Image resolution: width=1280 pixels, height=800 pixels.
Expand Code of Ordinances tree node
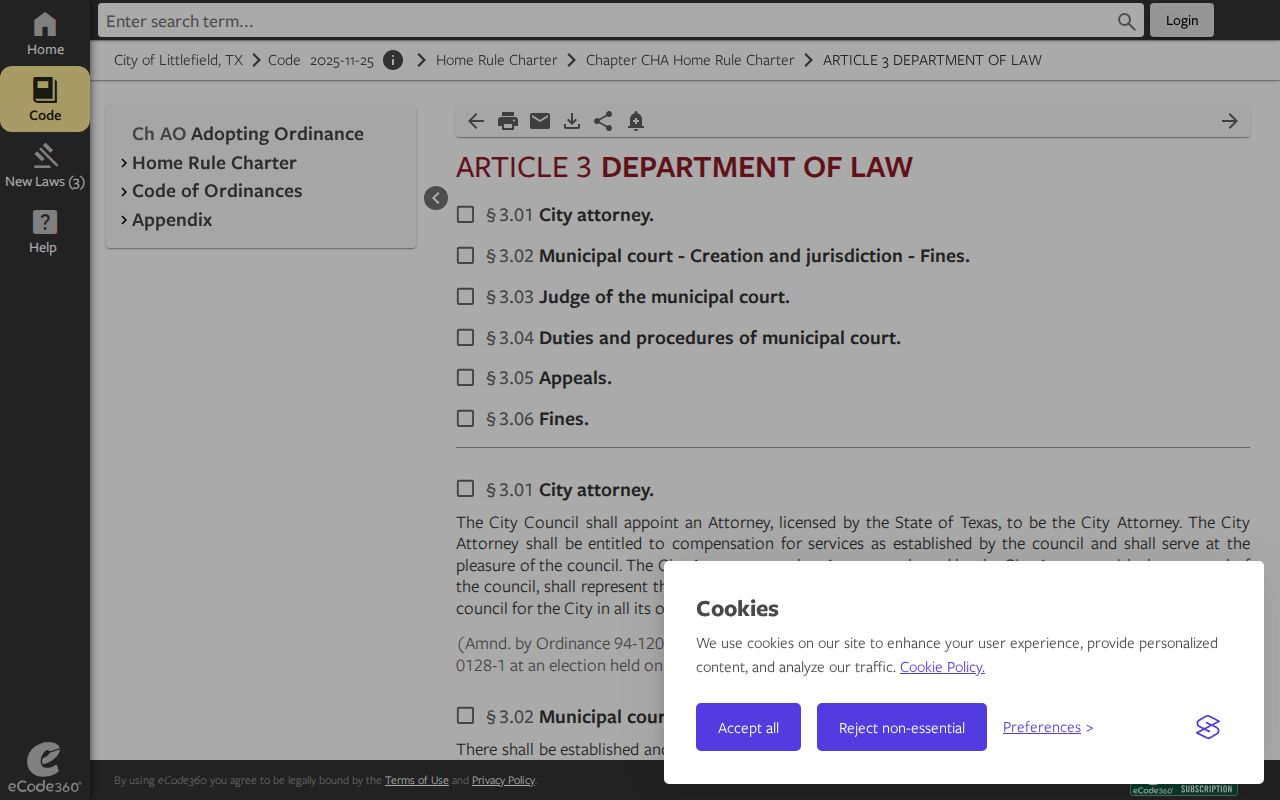point(124,191)
